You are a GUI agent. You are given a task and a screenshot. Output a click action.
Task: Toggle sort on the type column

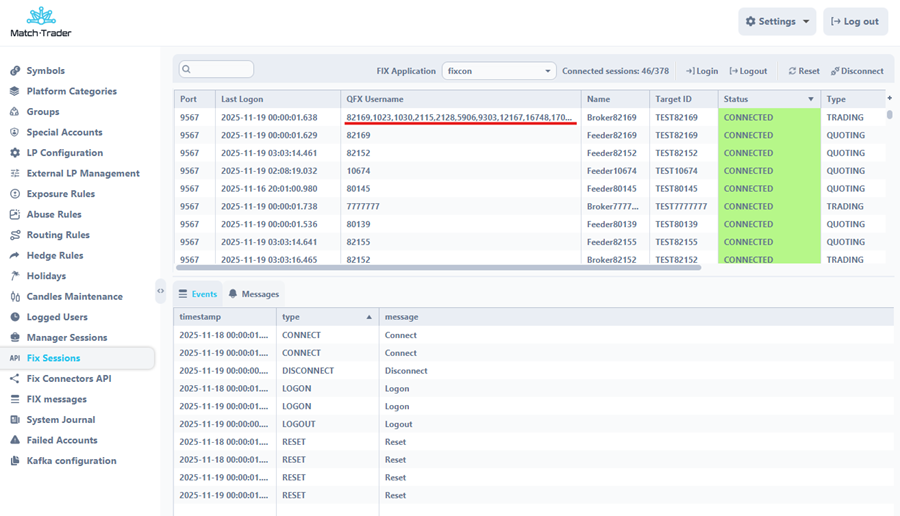[x=368, y=317]
